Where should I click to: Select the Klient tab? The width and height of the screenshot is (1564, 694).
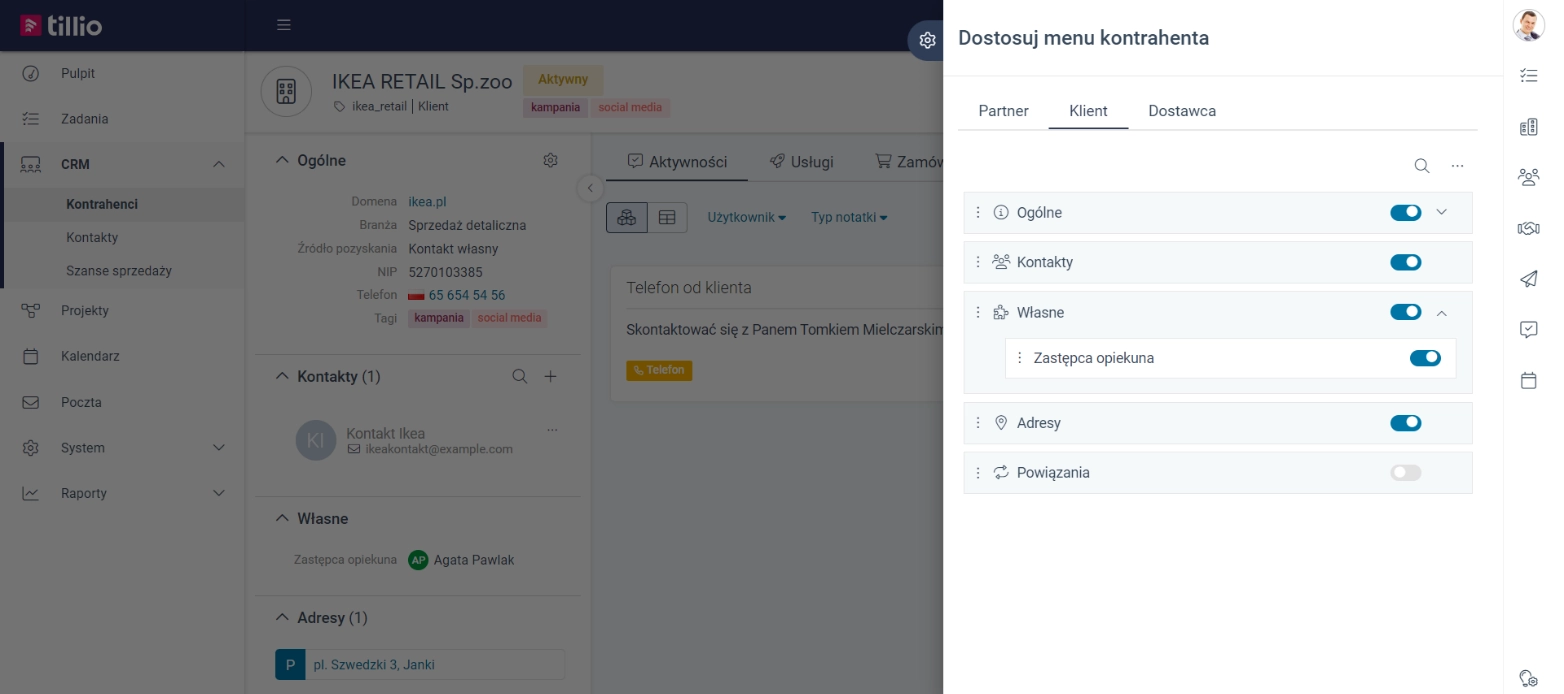click(1088, 111)
